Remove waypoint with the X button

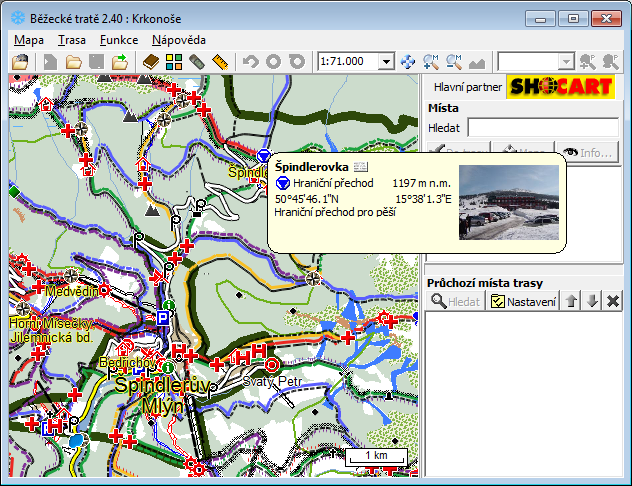click(x=613, y=301)
